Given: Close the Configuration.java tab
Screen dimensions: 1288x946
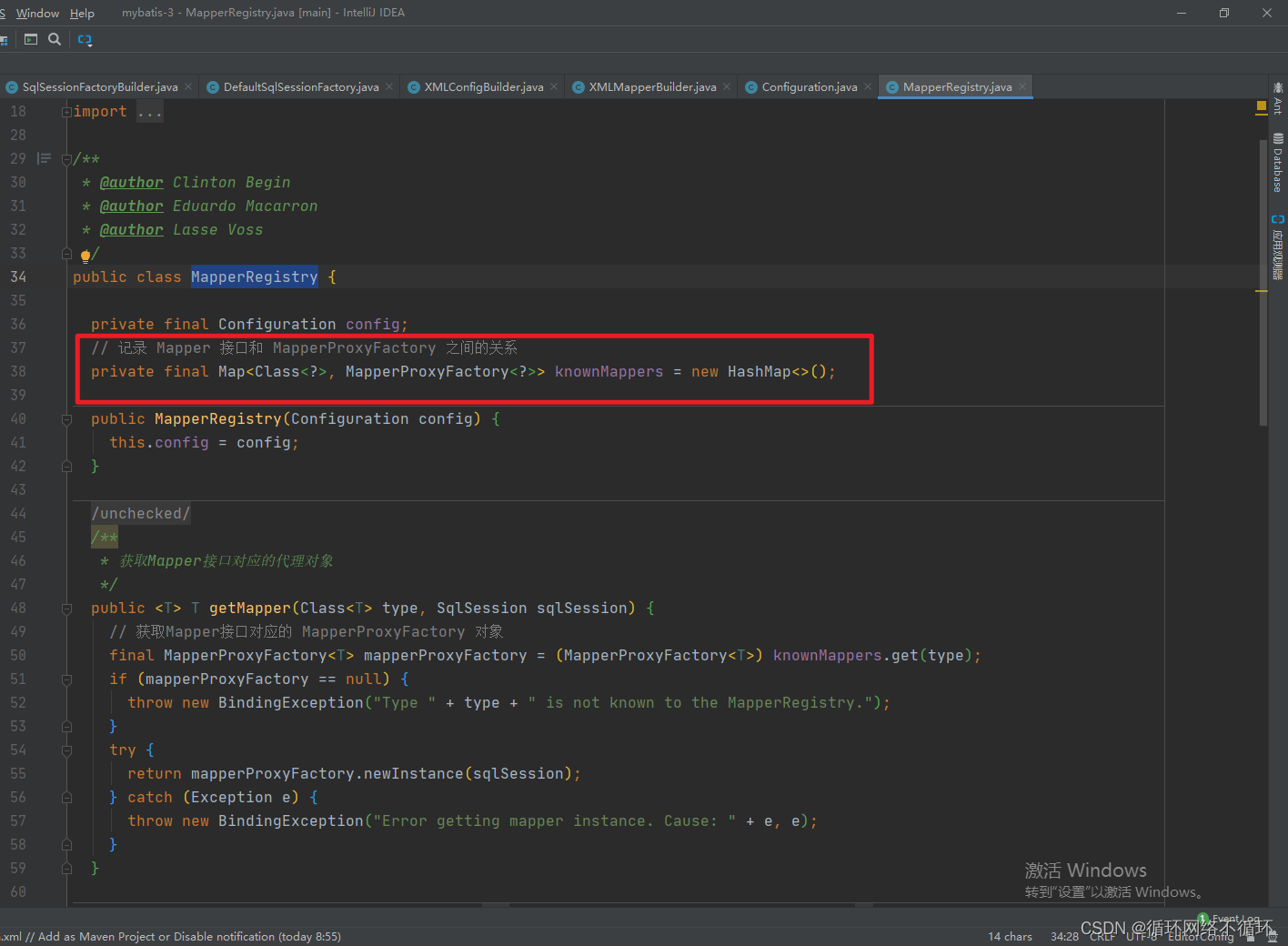Looking at the screenshot, I should (x=868, y=86).
